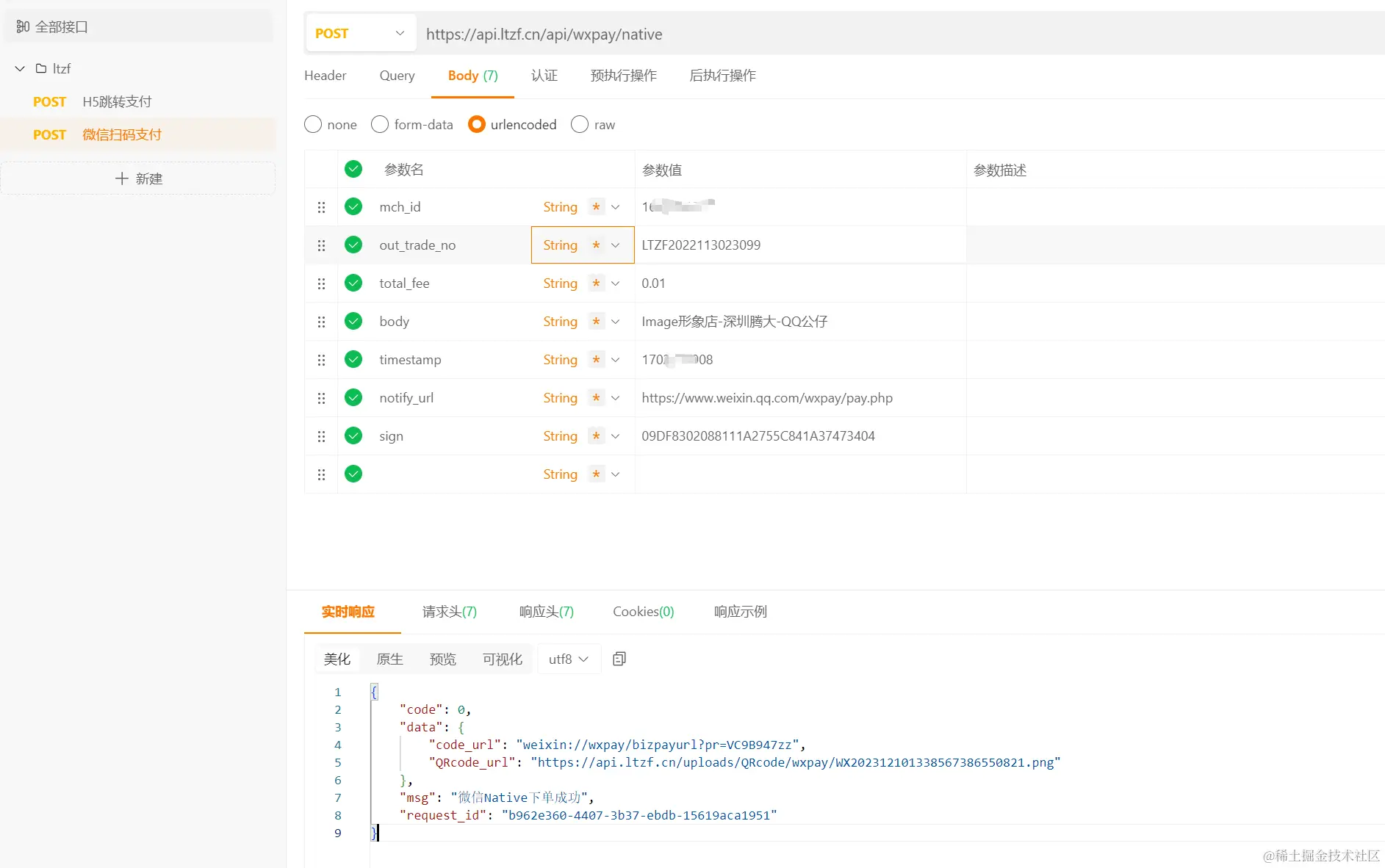This screenshot has height=868, width=1385.
Task: Toggle required asterisk for body
Action: click(x=596, y=322)
